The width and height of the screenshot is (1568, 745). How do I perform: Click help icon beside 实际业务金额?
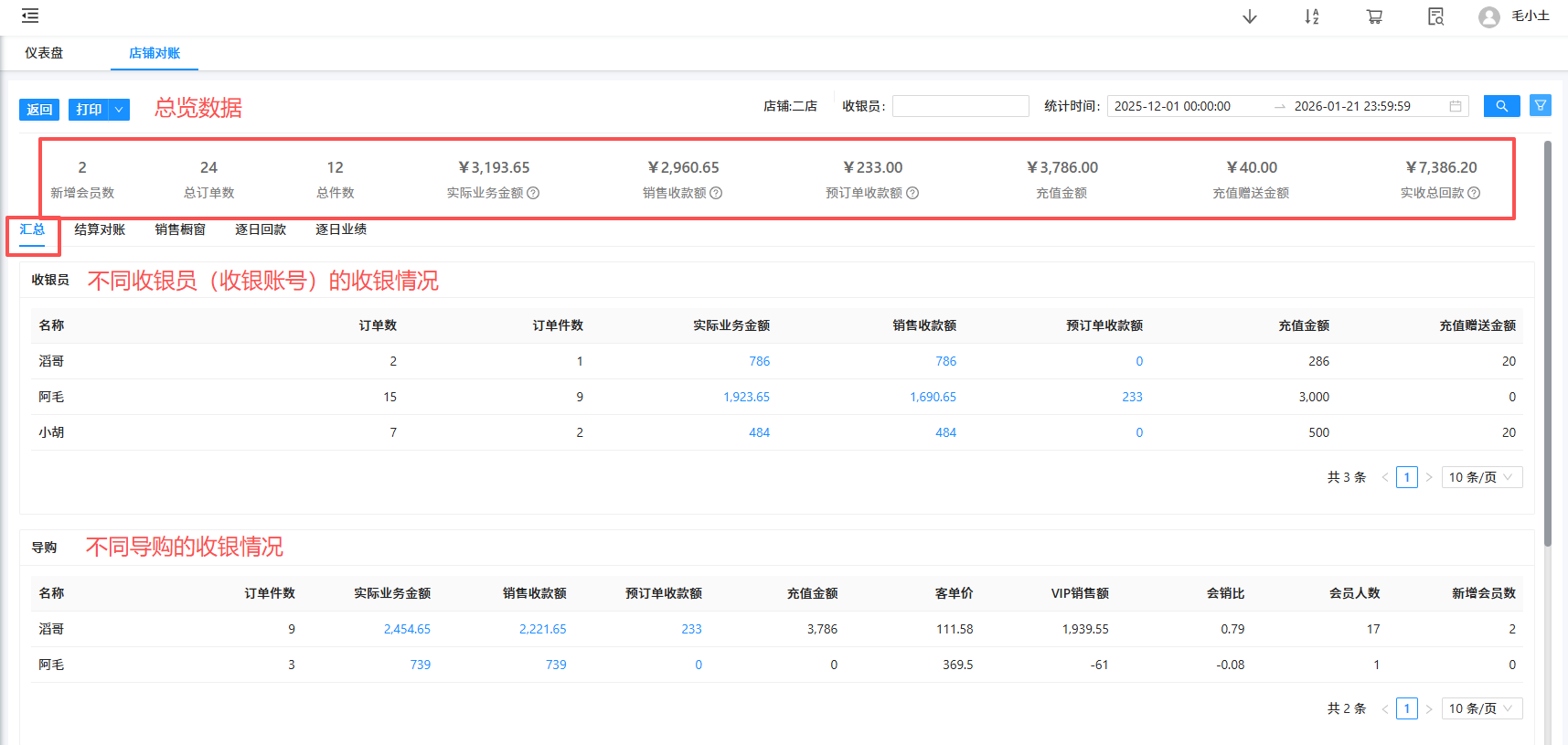tap(533, 193)
